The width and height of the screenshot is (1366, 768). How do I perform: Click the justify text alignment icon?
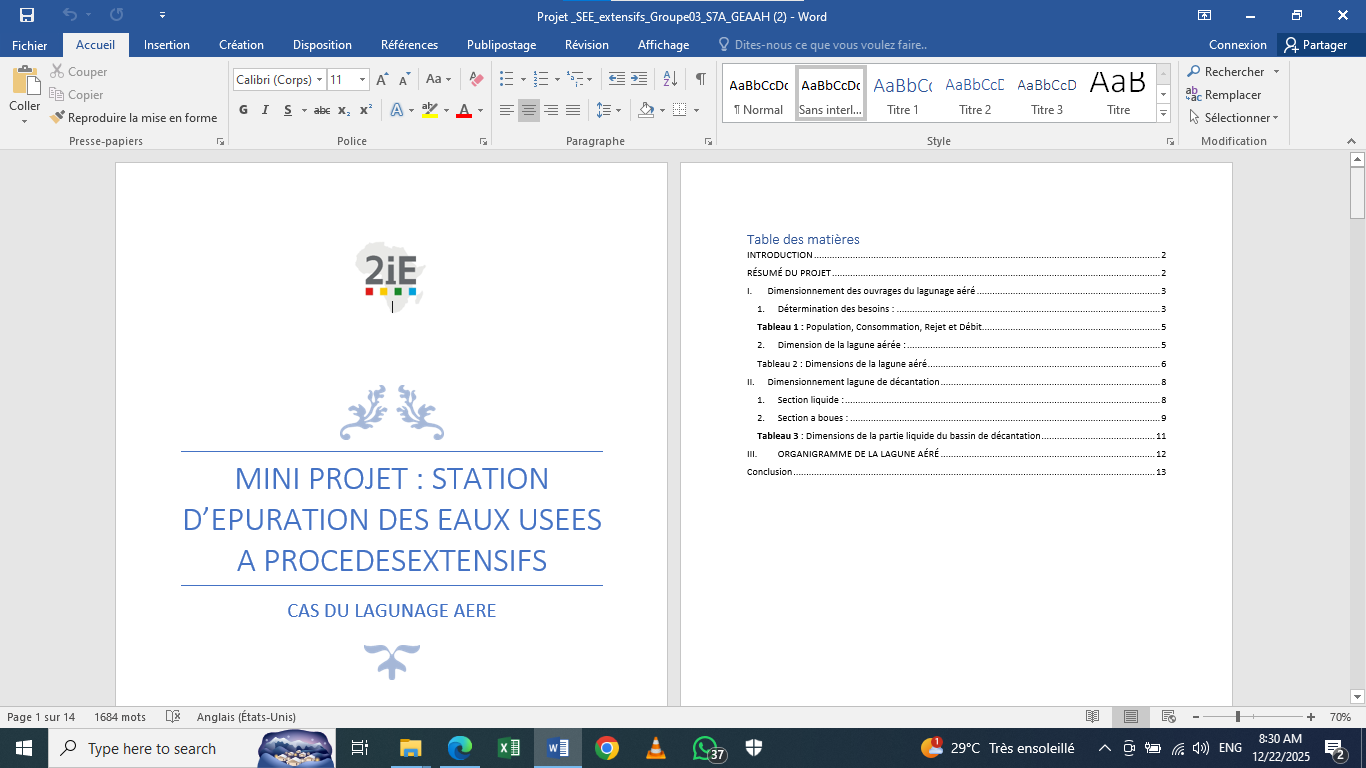573,110
